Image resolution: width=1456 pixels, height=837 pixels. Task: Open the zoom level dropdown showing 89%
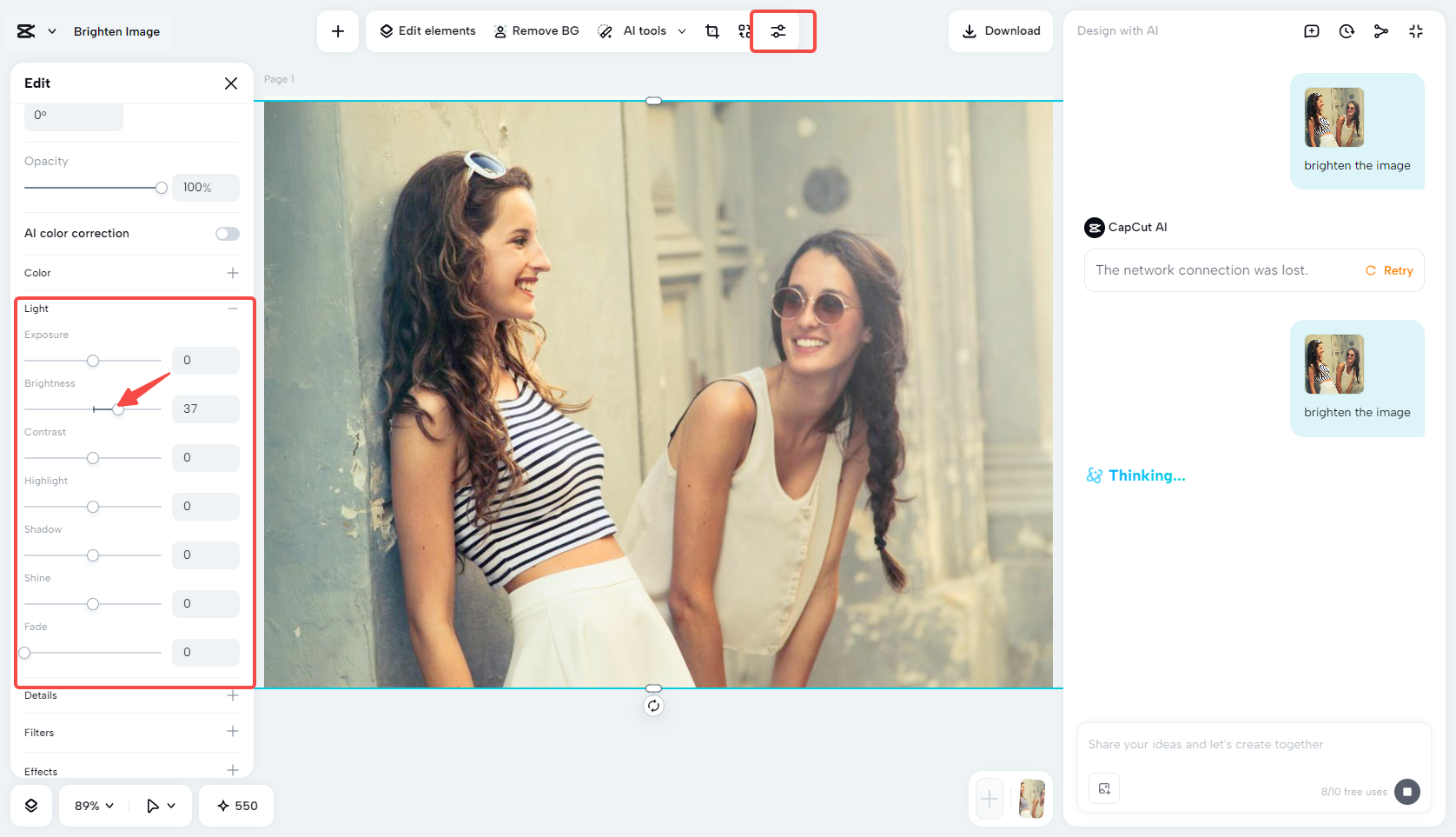tap(92, 806)
